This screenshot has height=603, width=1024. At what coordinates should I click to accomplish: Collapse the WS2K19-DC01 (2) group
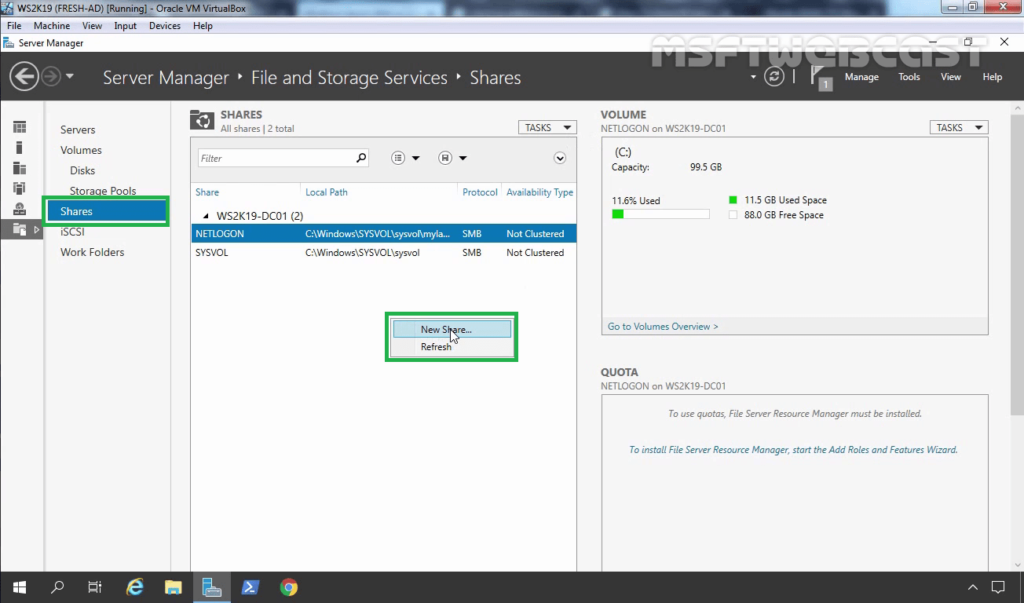206,216
